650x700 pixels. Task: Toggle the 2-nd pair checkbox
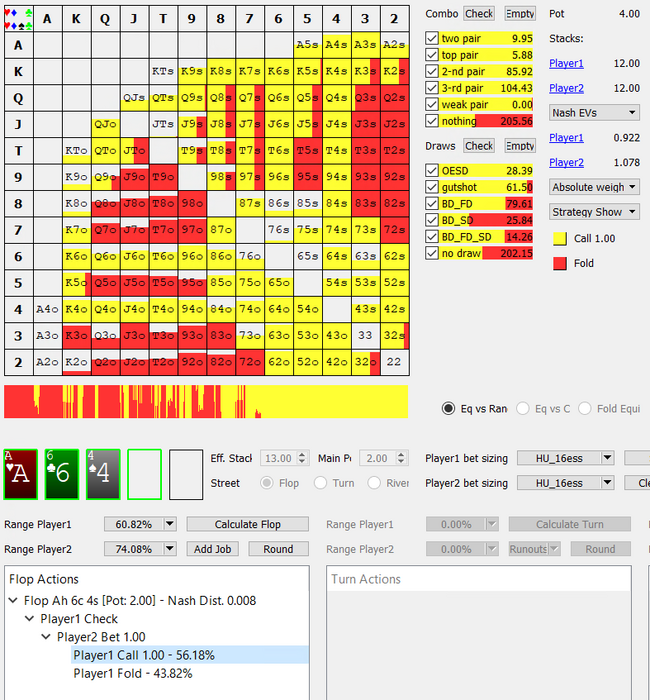point(432,71)
